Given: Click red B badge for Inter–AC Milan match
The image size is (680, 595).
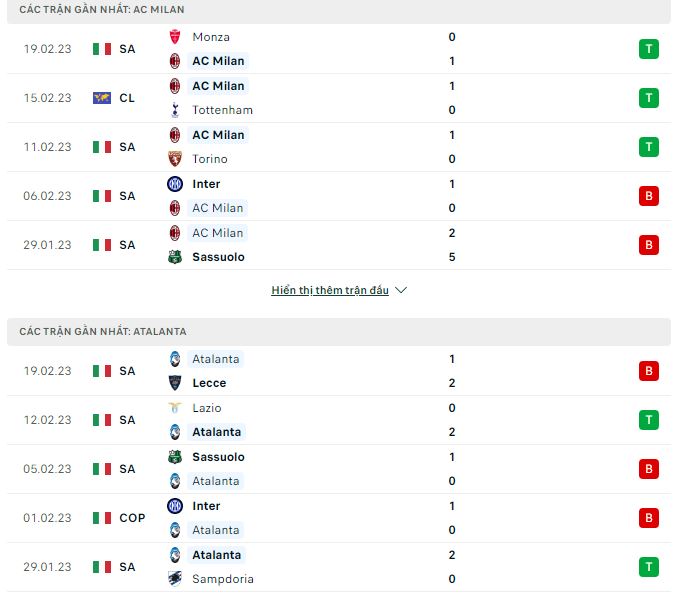Looking at the screenshot, I should pyautogui.click(x=649, y=196).
